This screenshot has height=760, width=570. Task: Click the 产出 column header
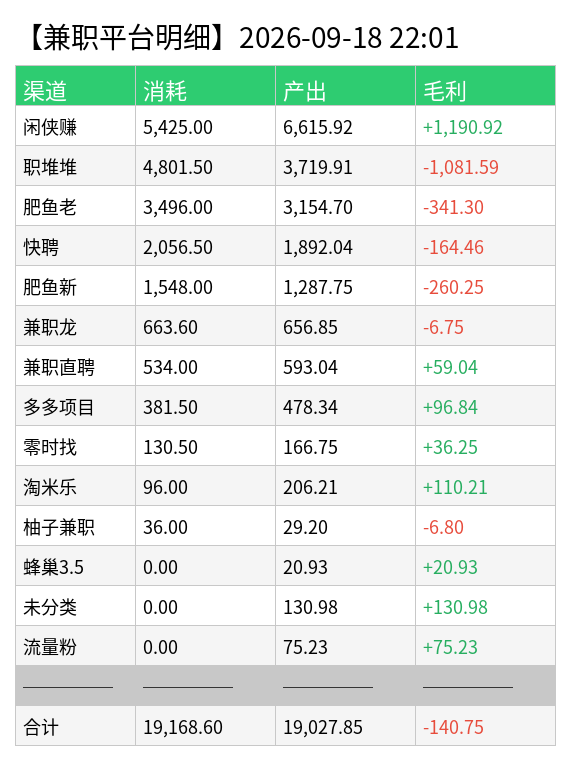pyautogui.click(x=305, y=91)
